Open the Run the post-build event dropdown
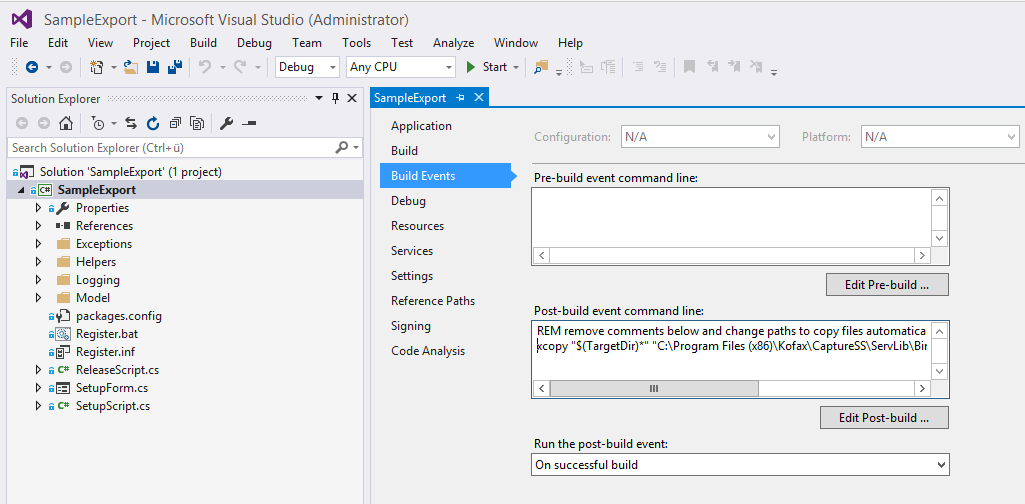Viewport: 1025px width, 504px height. [x=740, y=465]
